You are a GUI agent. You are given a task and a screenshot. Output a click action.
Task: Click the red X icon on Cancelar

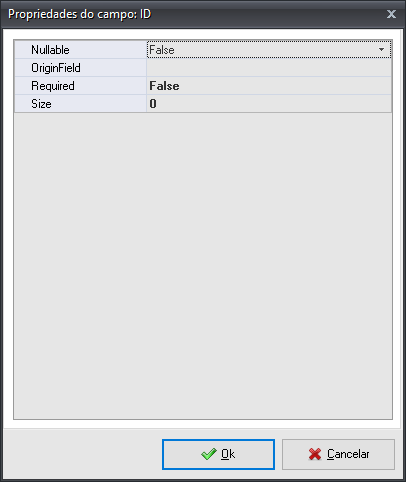[315, 454]
